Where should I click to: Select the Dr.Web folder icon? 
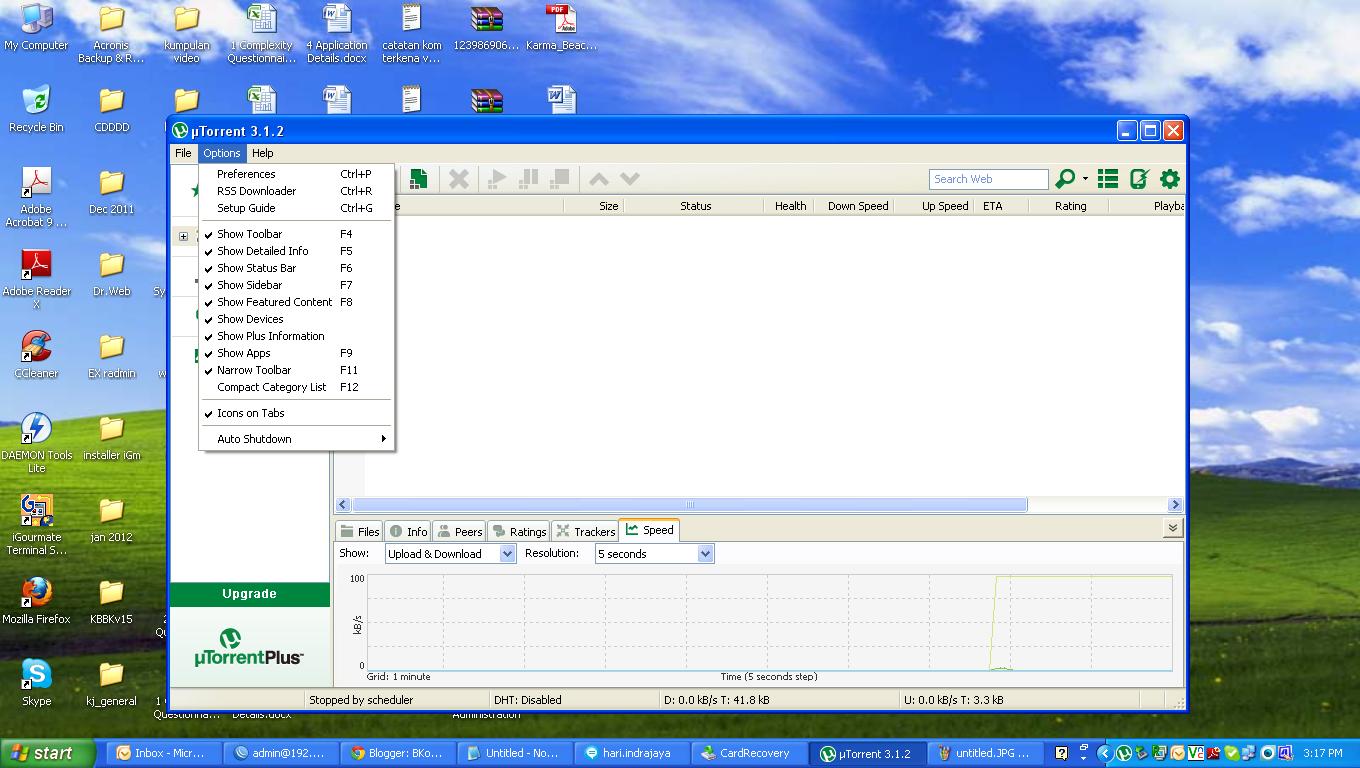tap(111, 274)
